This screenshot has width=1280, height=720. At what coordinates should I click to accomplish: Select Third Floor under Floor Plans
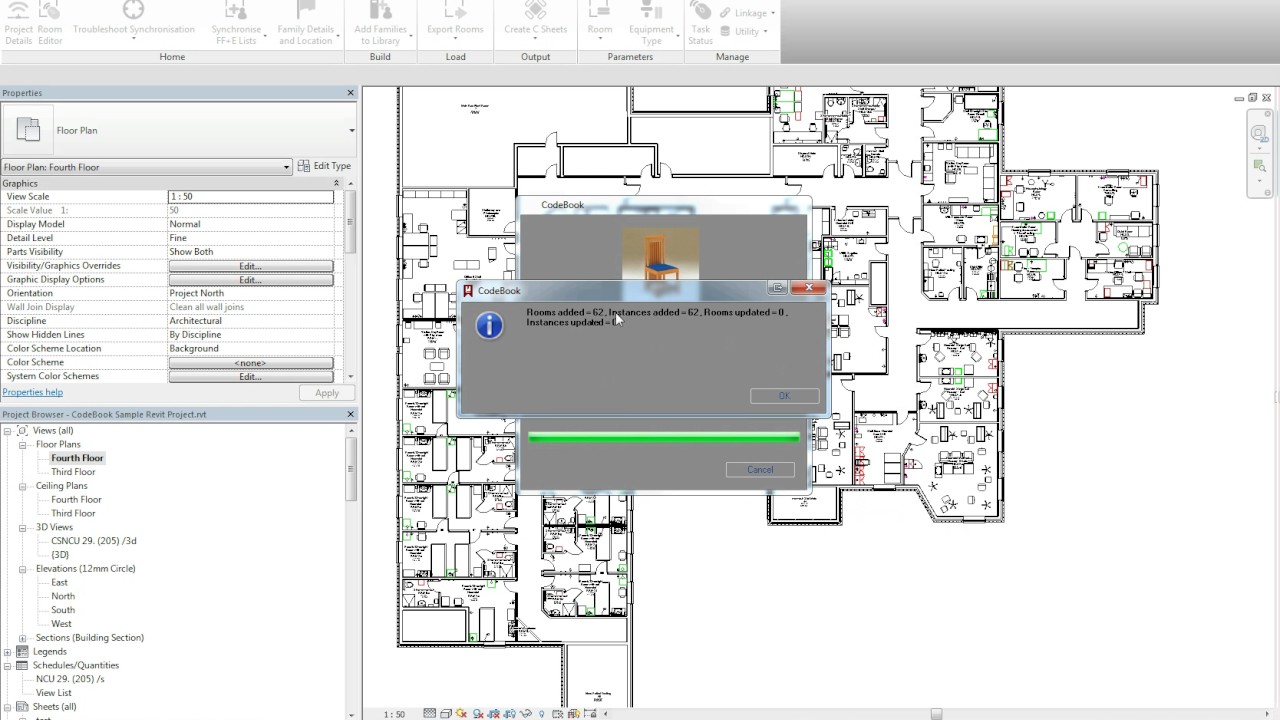click(x=73, y=472)
